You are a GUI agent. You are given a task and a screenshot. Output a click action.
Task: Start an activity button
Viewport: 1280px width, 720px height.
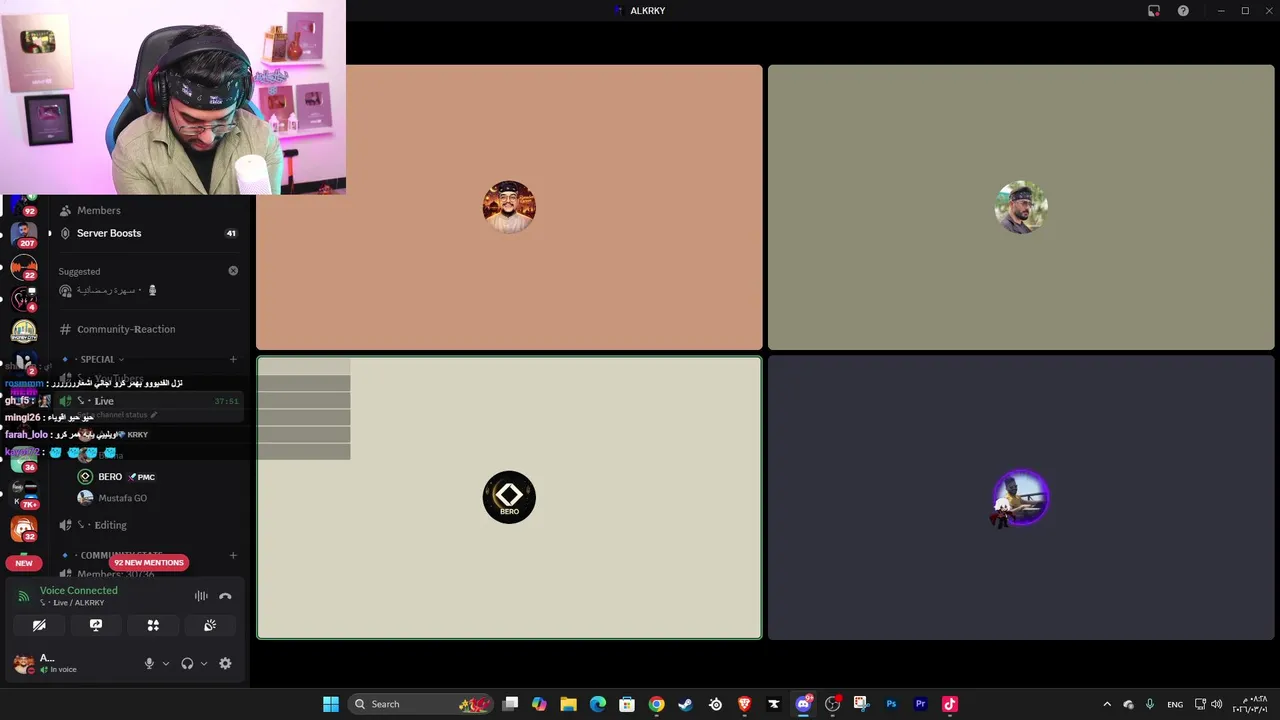coord(153,625)
